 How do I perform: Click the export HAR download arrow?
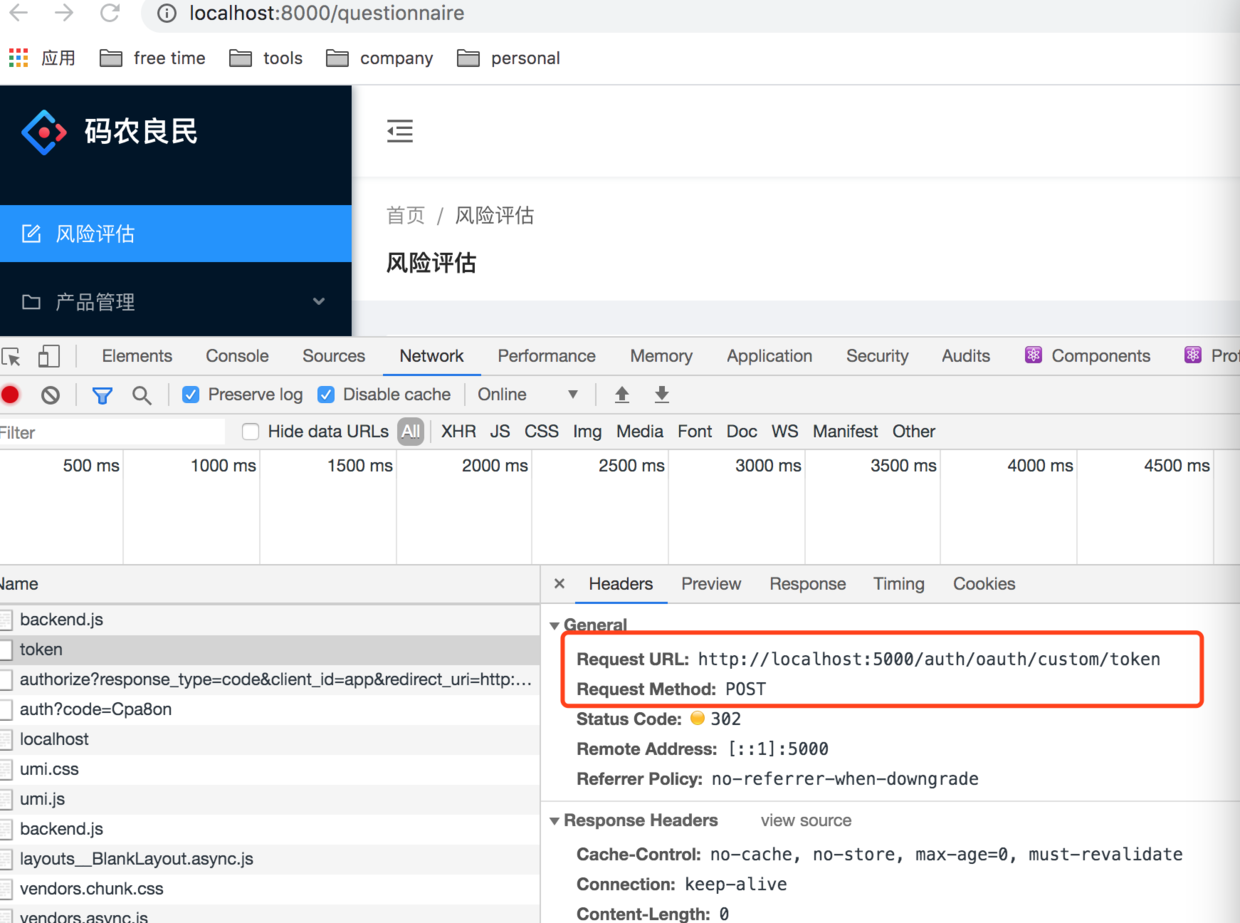click(662, 395)
